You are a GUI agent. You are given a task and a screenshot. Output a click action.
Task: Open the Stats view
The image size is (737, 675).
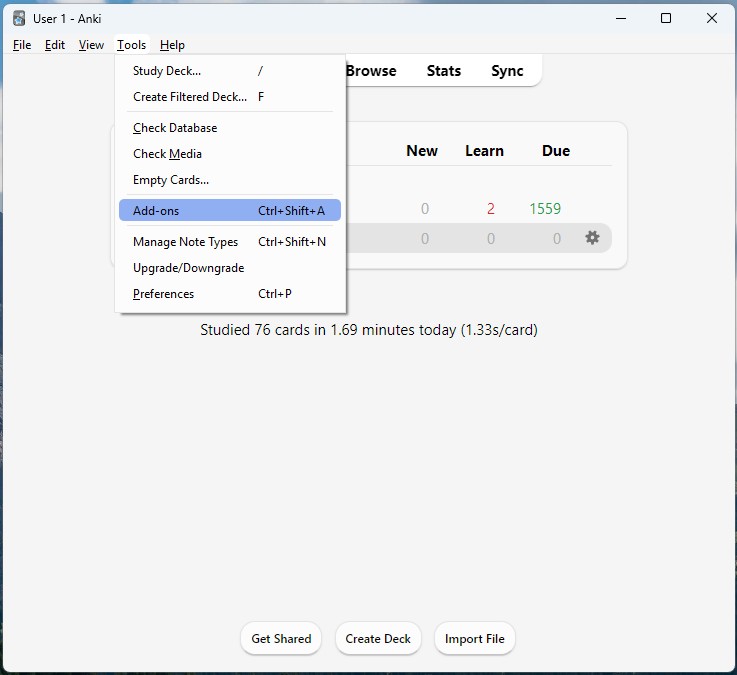pyautogui.click(x=444, y=71)
